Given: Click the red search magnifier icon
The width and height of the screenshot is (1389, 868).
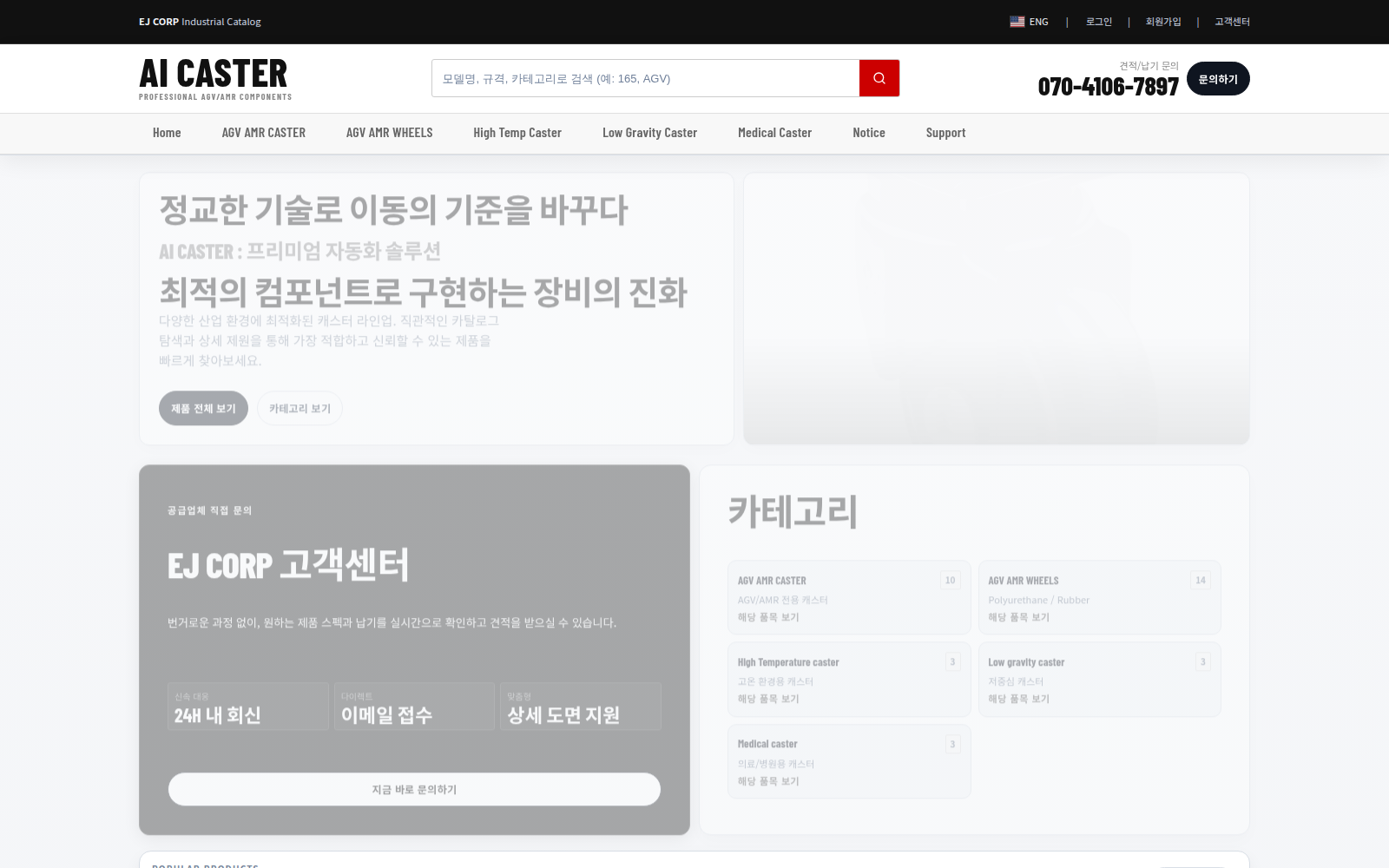Looking at the screenshot, I should click(879, 78).
